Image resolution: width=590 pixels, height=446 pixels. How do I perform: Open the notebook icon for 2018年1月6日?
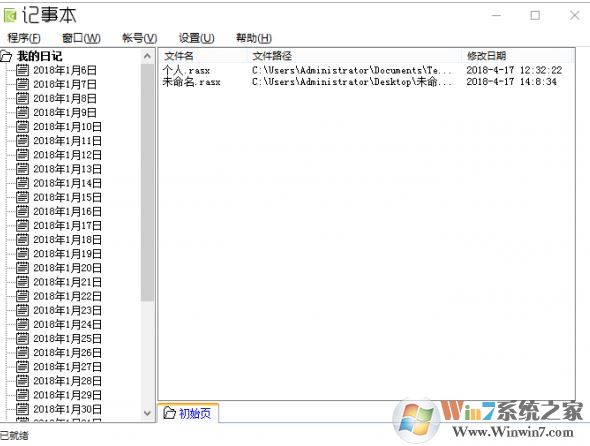[x=22, y=70]
